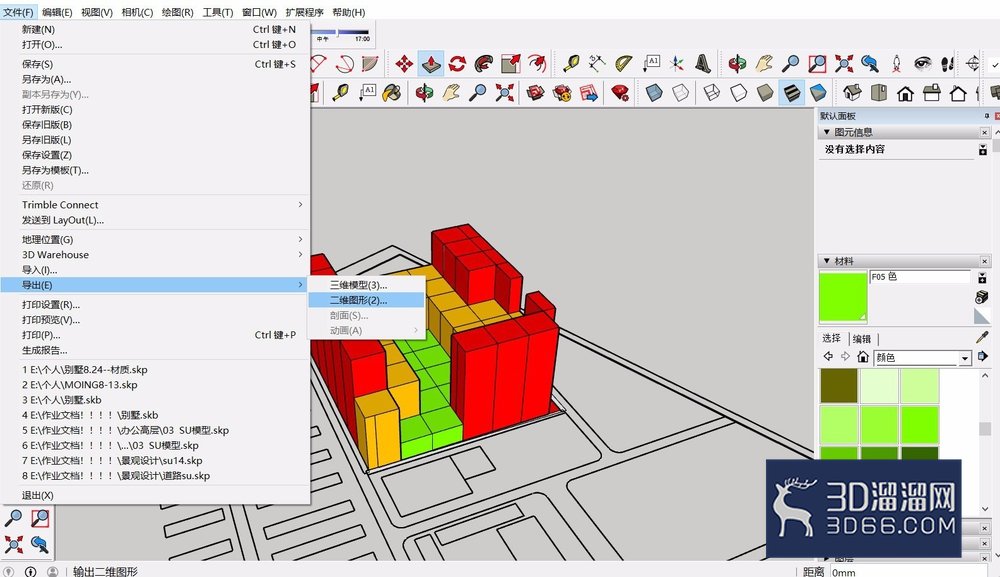Pick the dark olive color swatch
Image resolution: width=1000 pixels, height=577 pixels.
[x=839, y=386]
